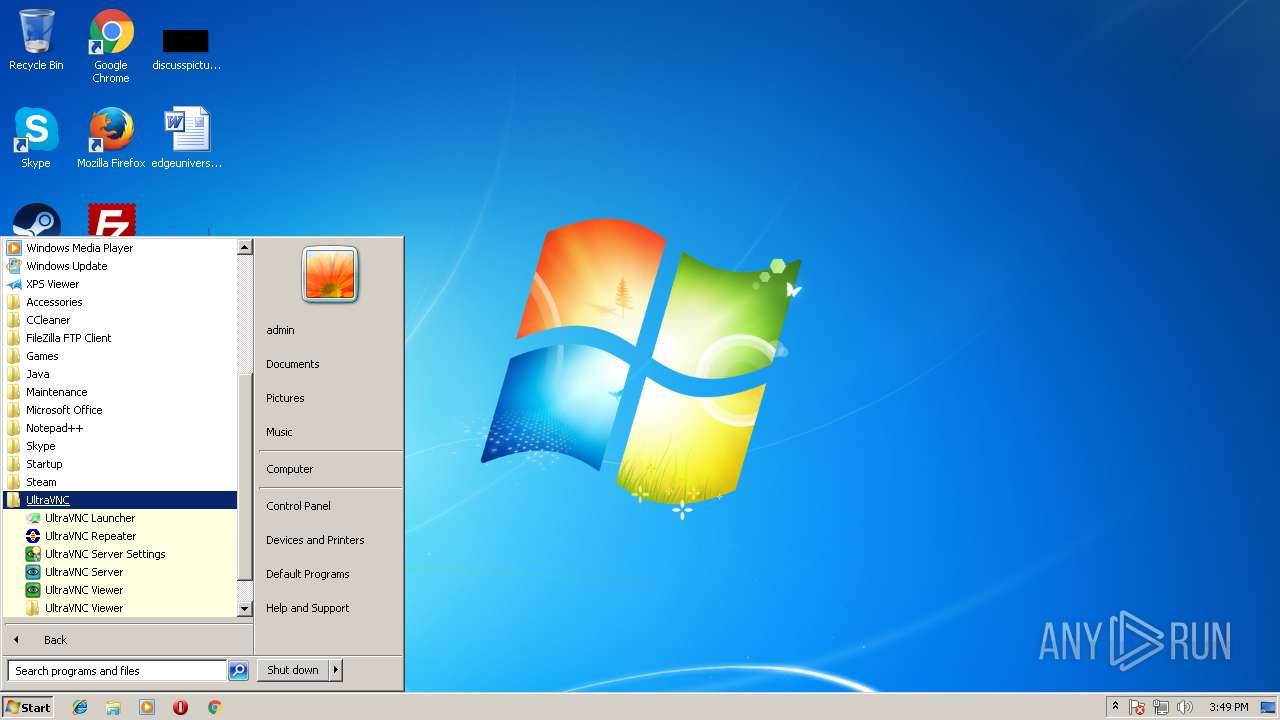Open Windows Explorer from the taskbar
Image resolution: width=1280 pixels, height=720 pixels.
point(113,707)
